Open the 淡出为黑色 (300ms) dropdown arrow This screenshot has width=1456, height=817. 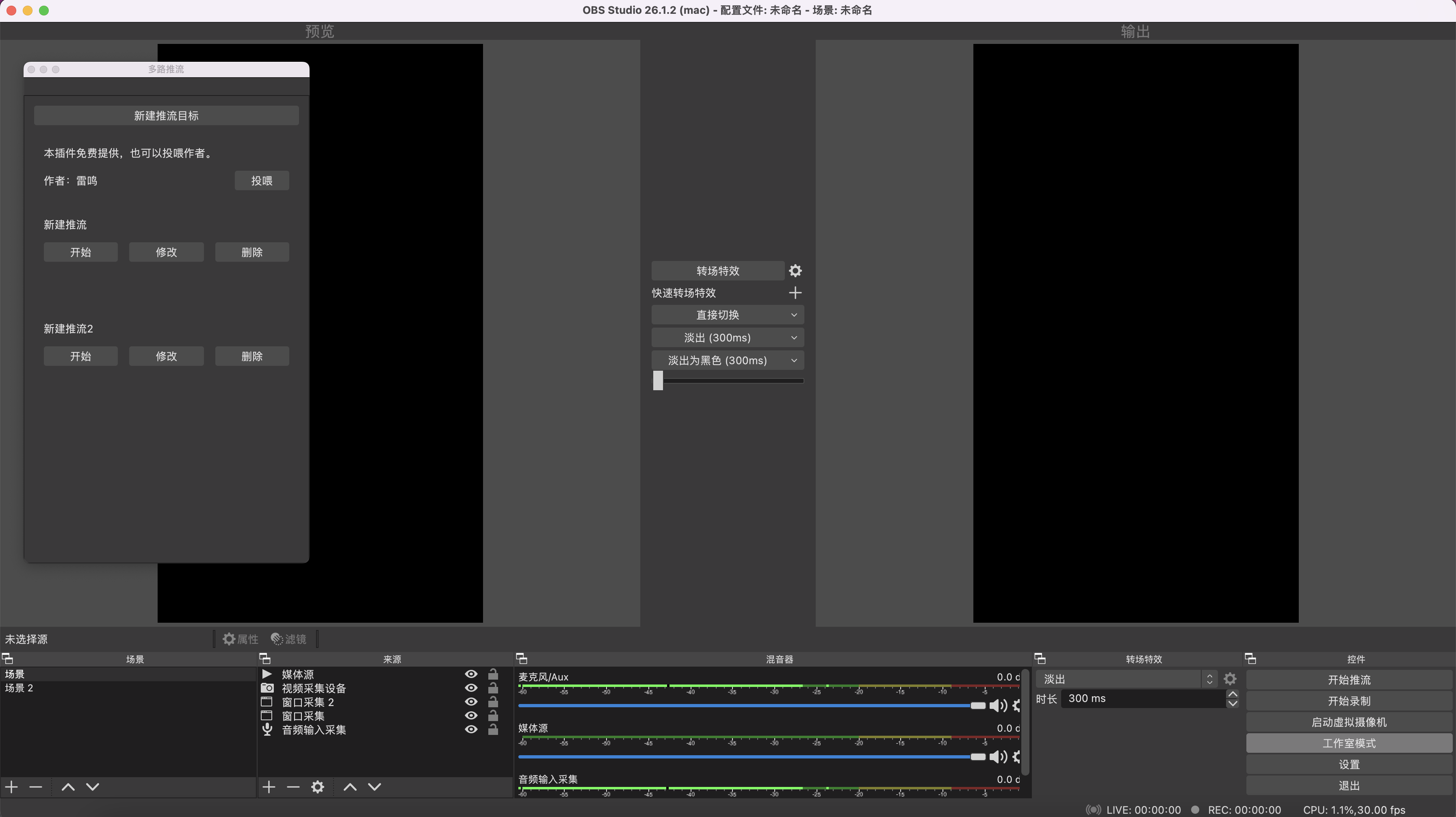point(793,361)
